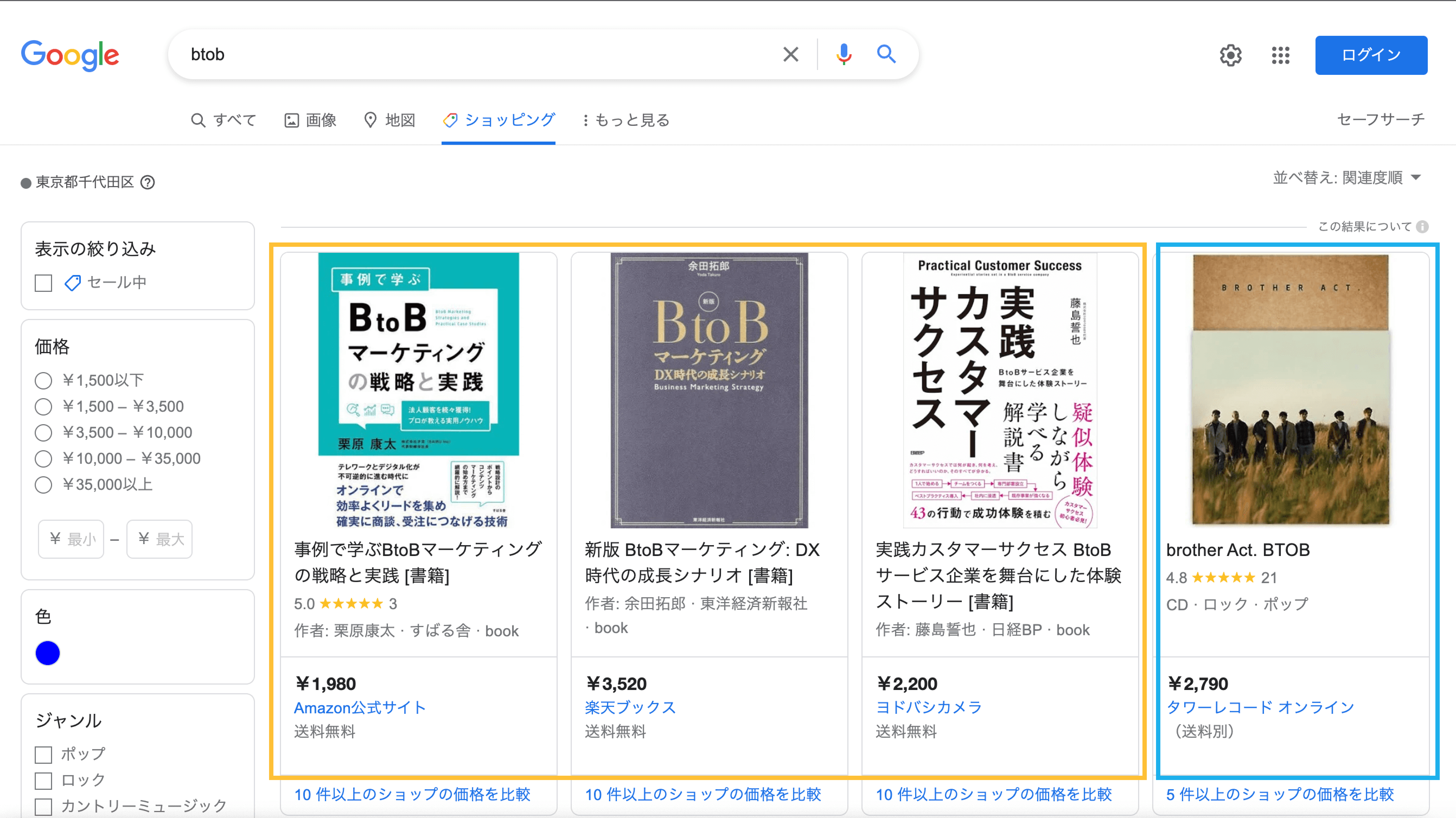Clear the search box with X icon
1456x818 pixels.
pyautogui.click(x=791, y=54)
